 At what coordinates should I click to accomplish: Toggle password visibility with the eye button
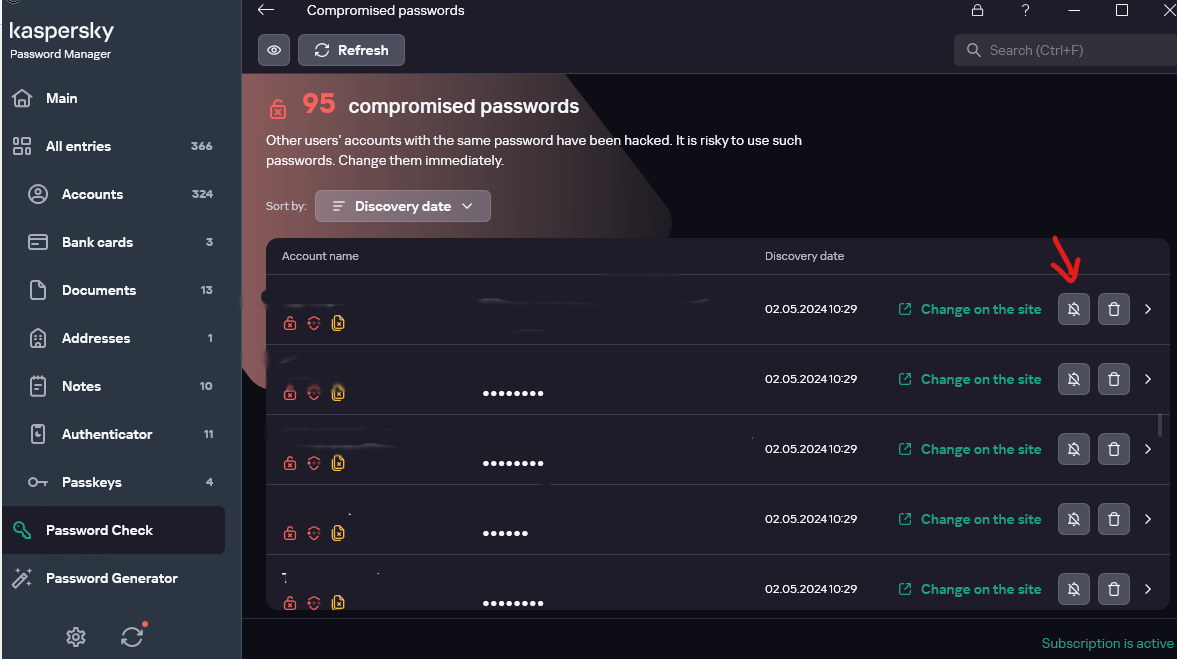coord(274,50)
